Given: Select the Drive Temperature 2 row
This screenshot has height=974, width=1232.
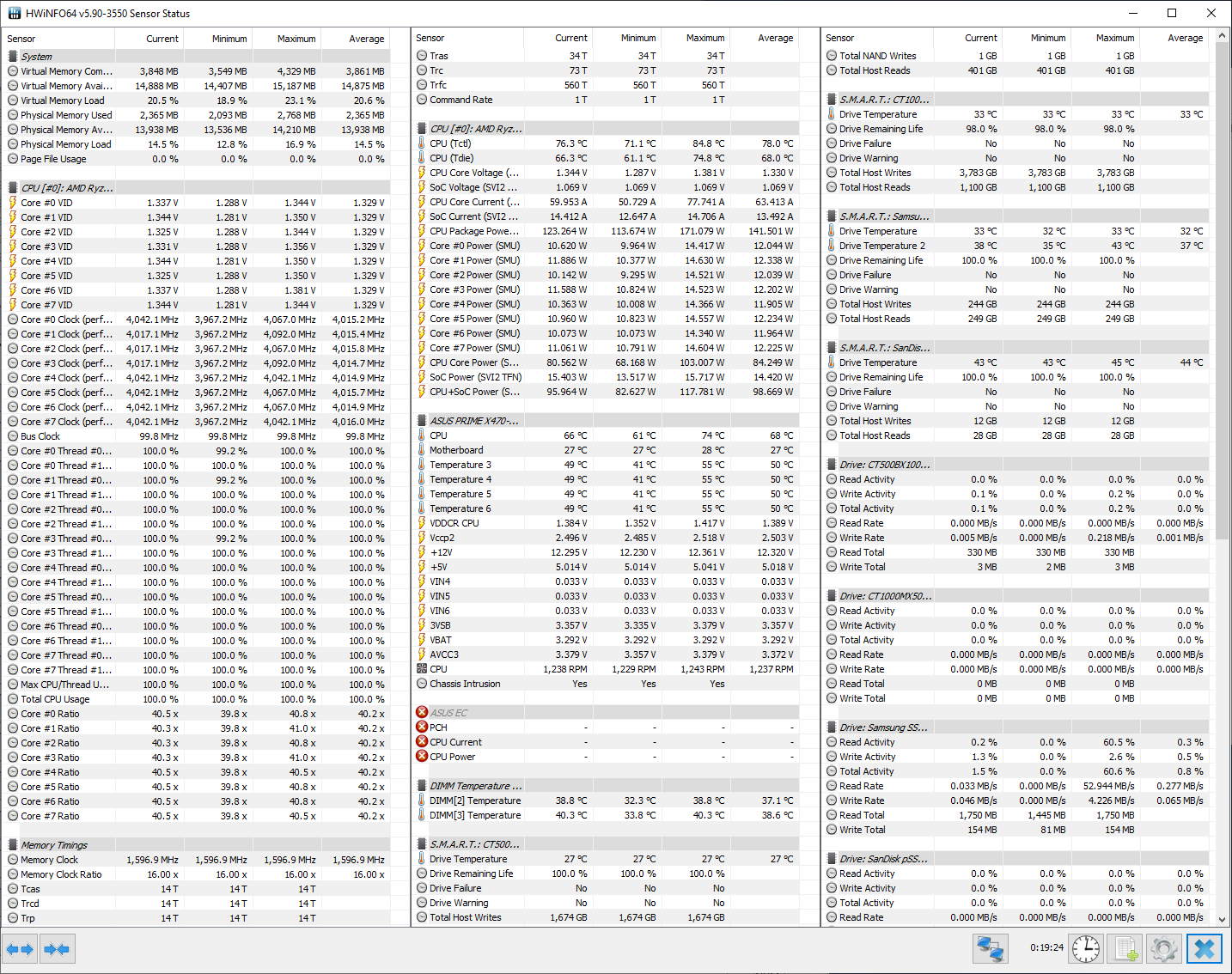Looking at the screenshot, I should (x=1015, y=245).
